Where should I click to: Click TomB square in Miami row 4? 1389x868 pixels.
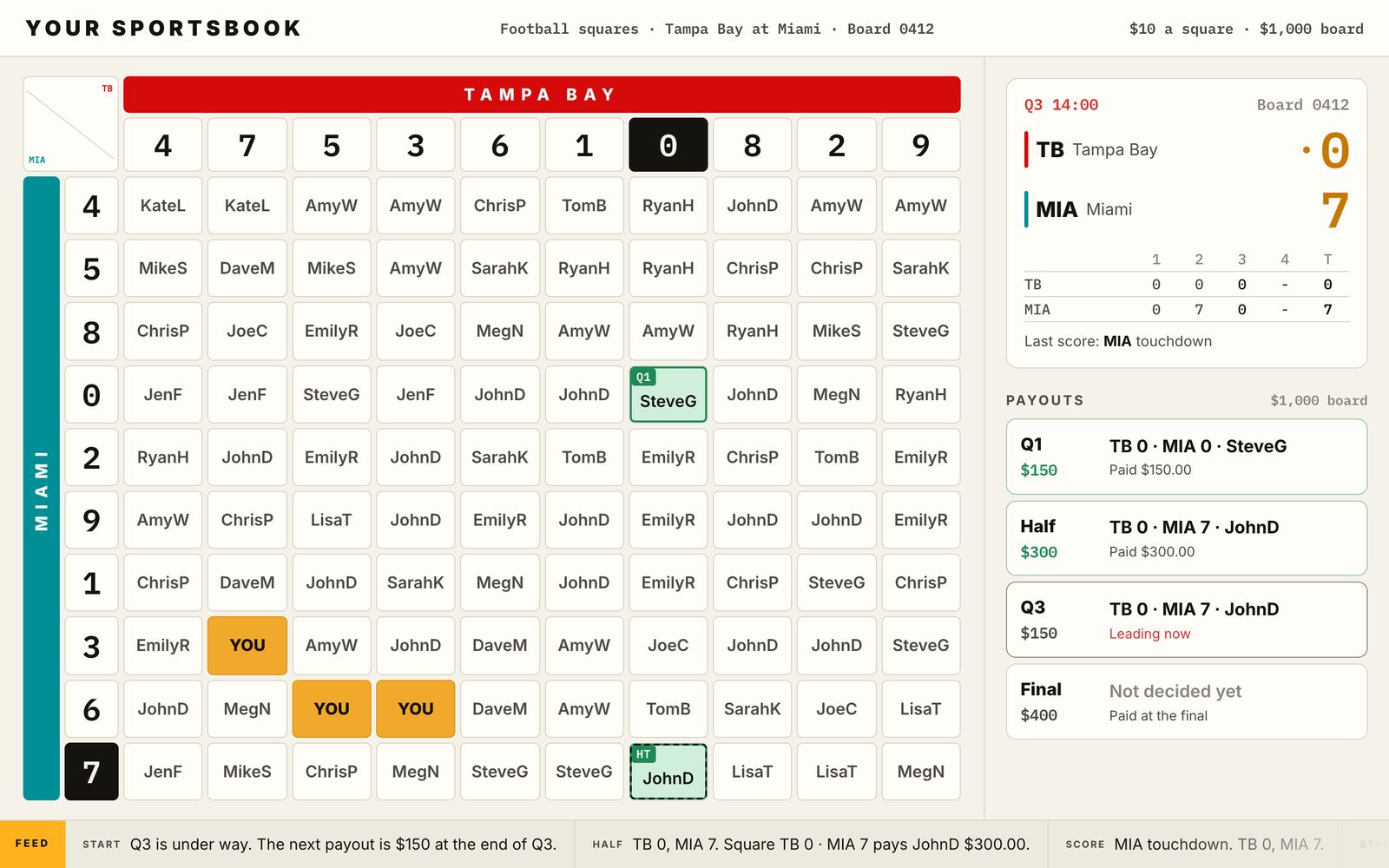584,206
